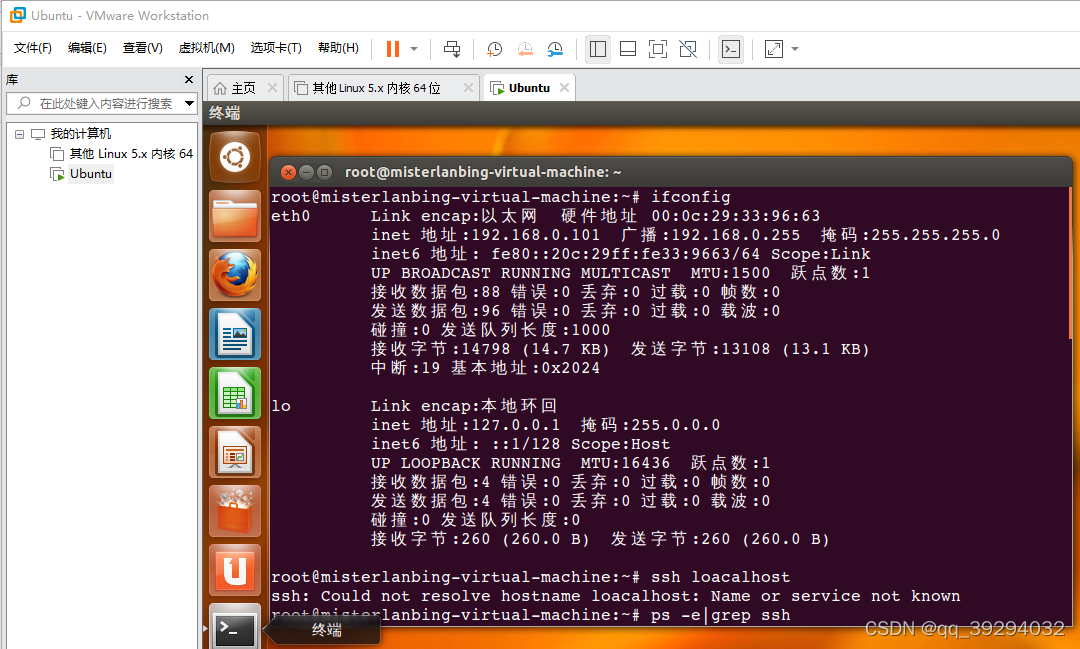Launch Firefox from the Ubuntu launcher
The height and width of the screenshot is (649, 1080).
[235, 275]
